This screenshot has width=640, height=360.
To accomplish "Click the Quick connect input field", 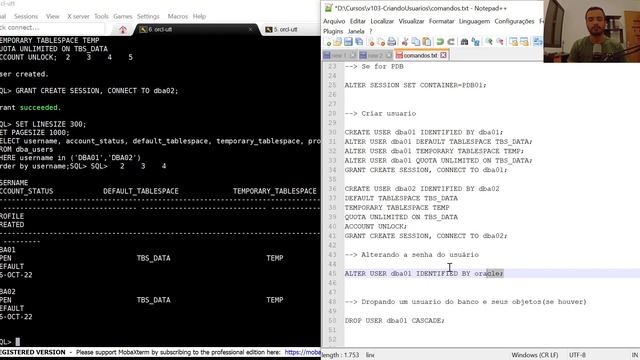I will point(51,28).
